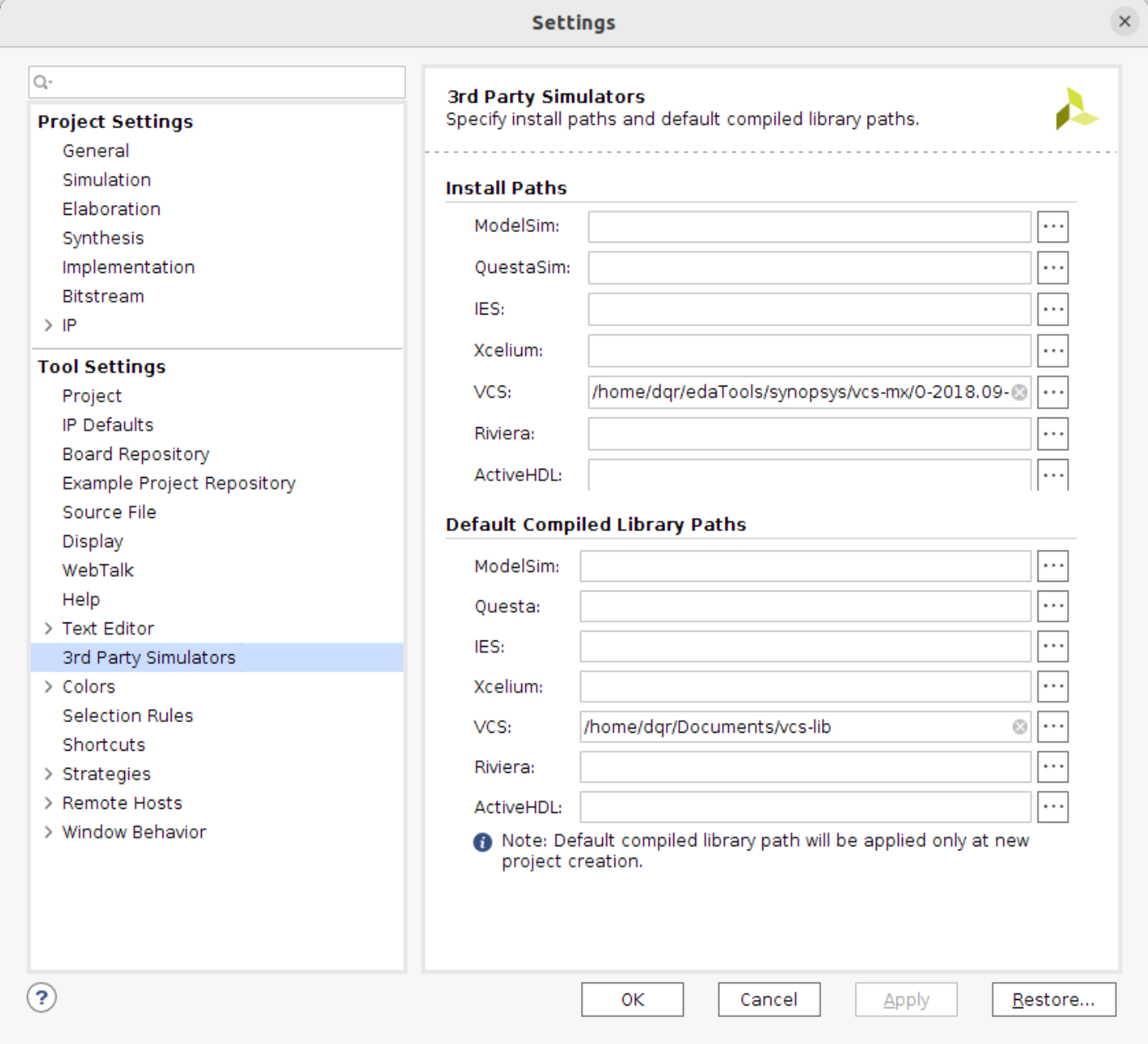
Task: Clear the VCS install path field
Action: coord(1019,392)
